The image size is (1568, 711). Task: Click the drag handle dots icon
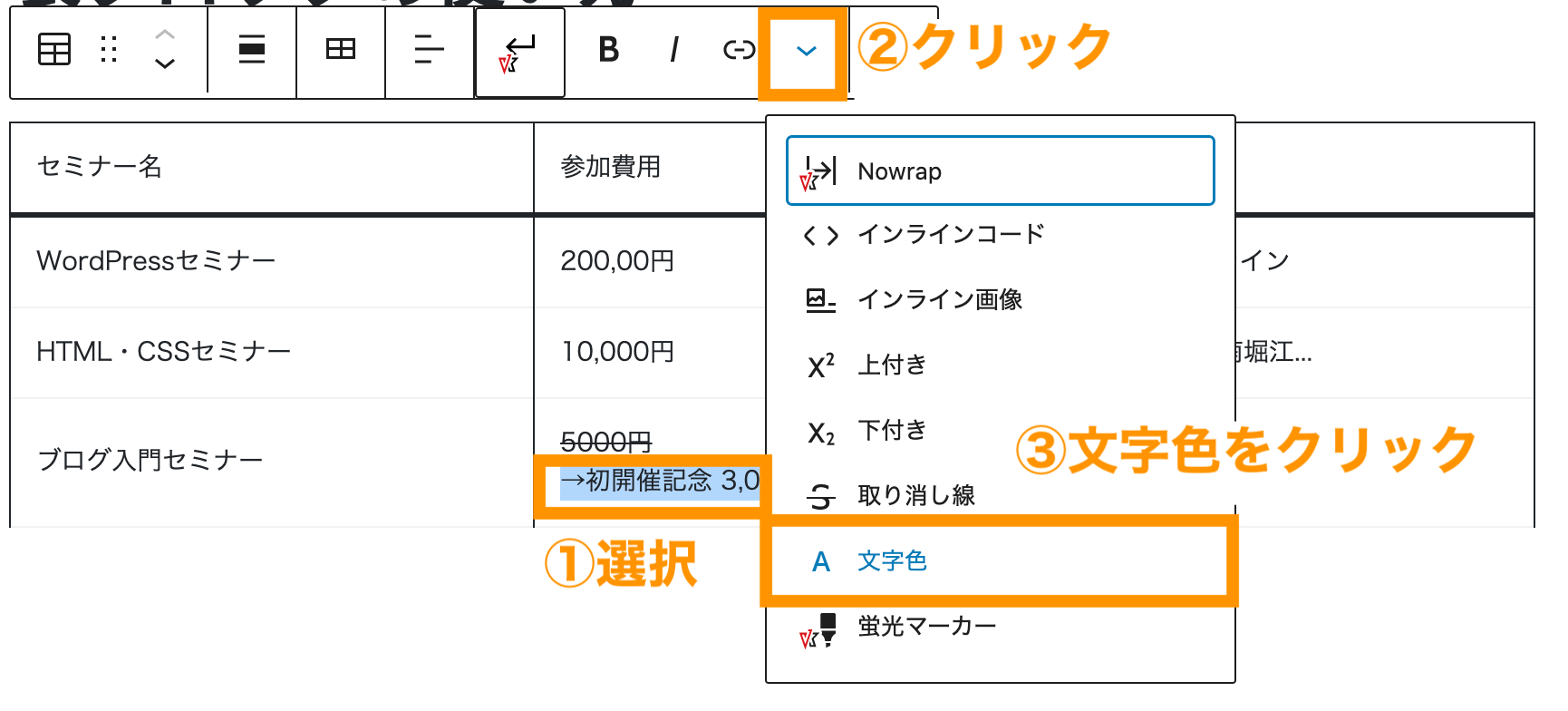coord(109,50)
